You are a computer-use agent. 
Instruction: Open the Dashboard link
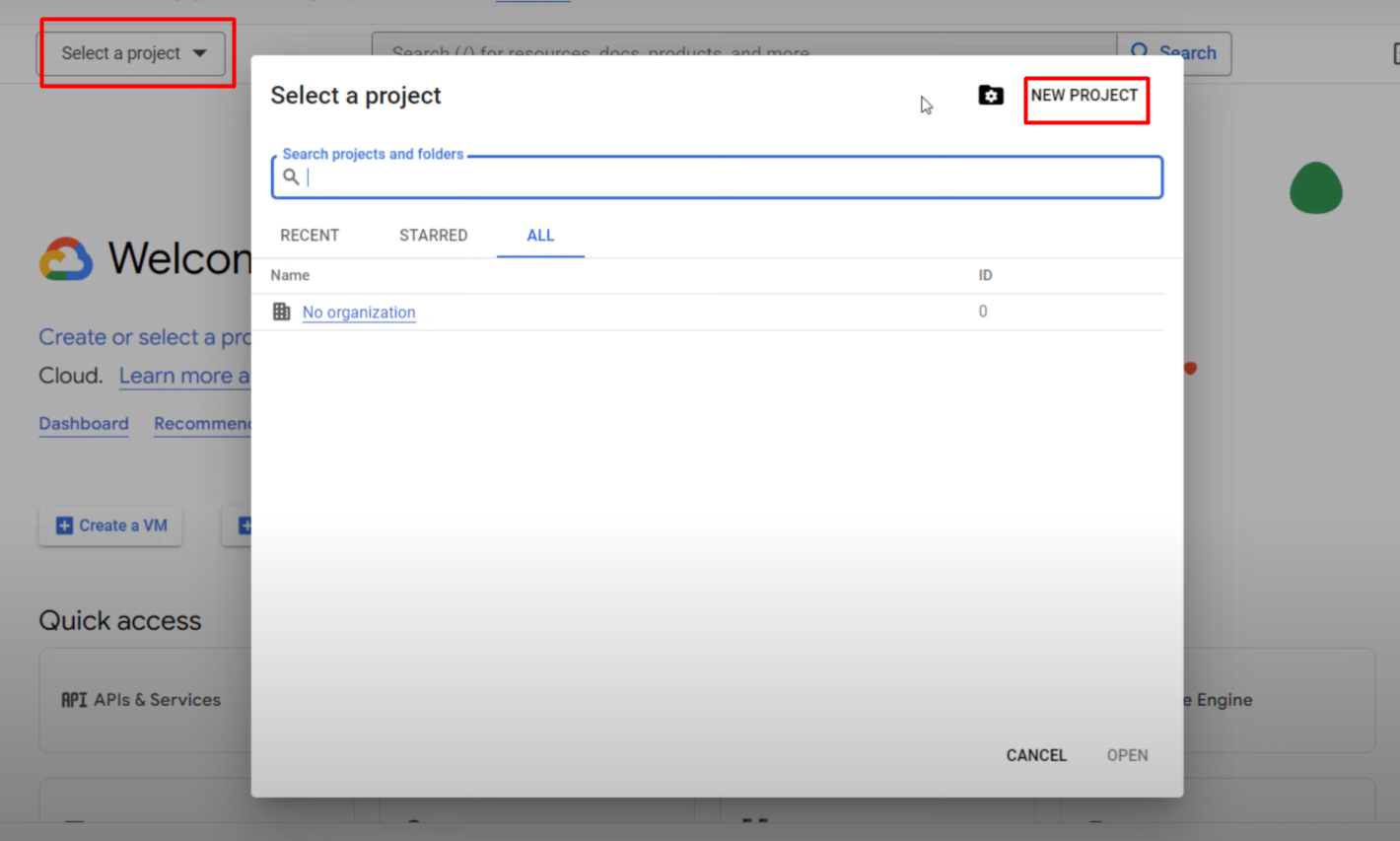click(84, 424)
